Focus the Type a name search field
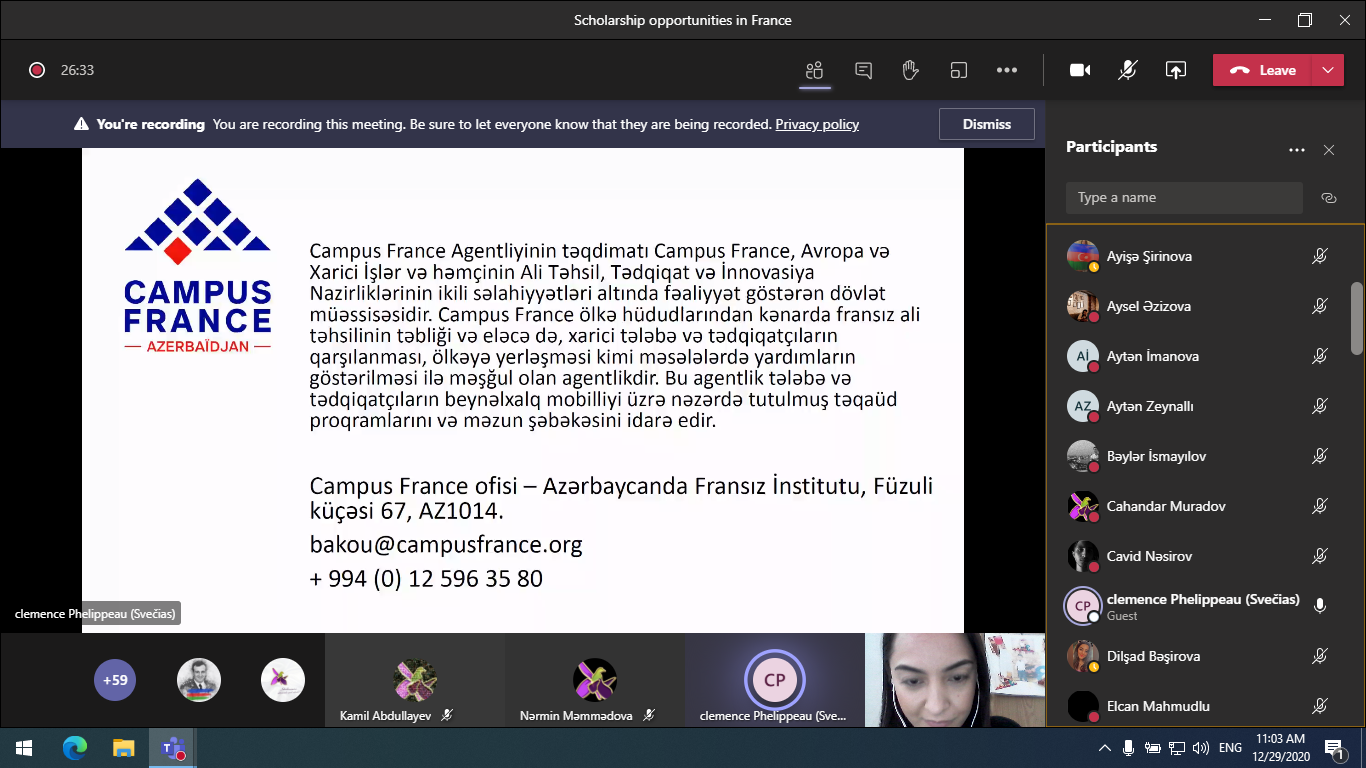Screen dimensions: 1366x768 click(x=1184, y=198)
